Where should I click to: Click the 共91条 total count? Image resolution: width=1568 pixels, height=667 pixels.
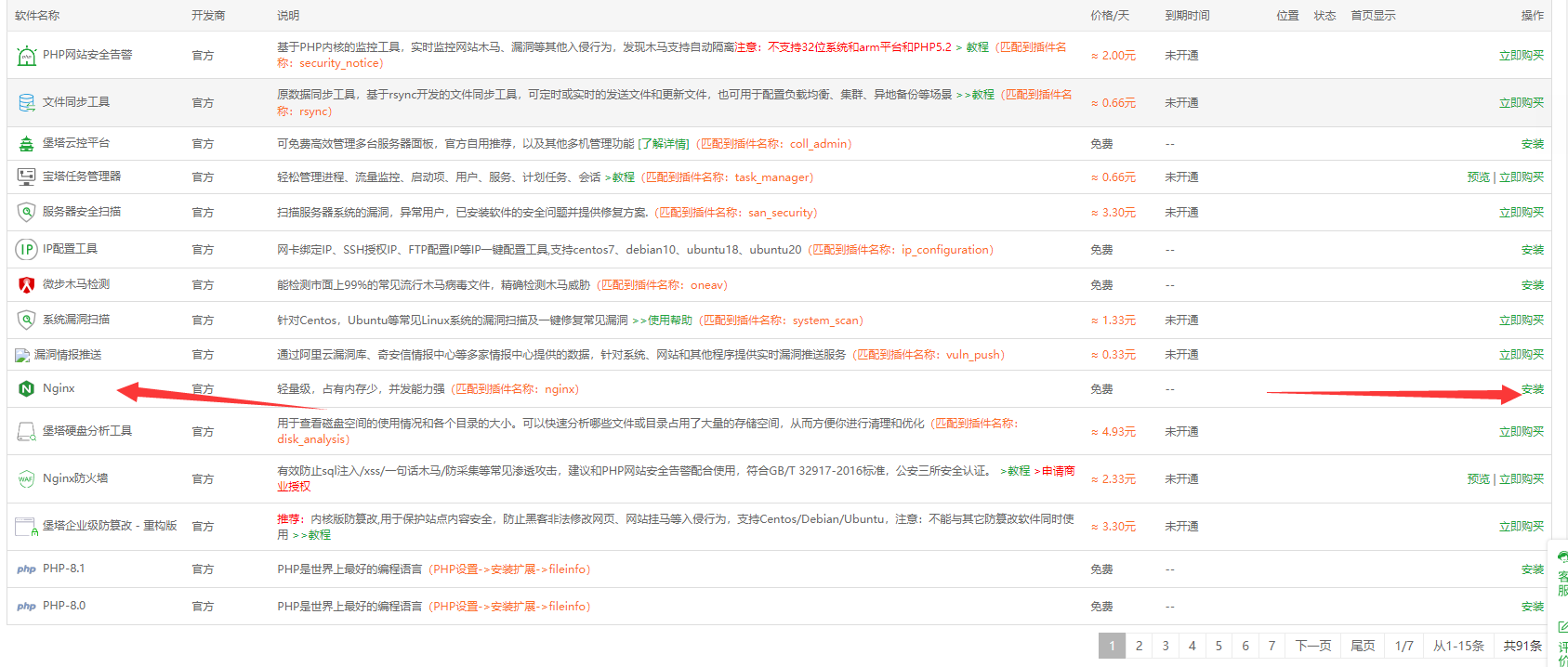point(1522,646)
